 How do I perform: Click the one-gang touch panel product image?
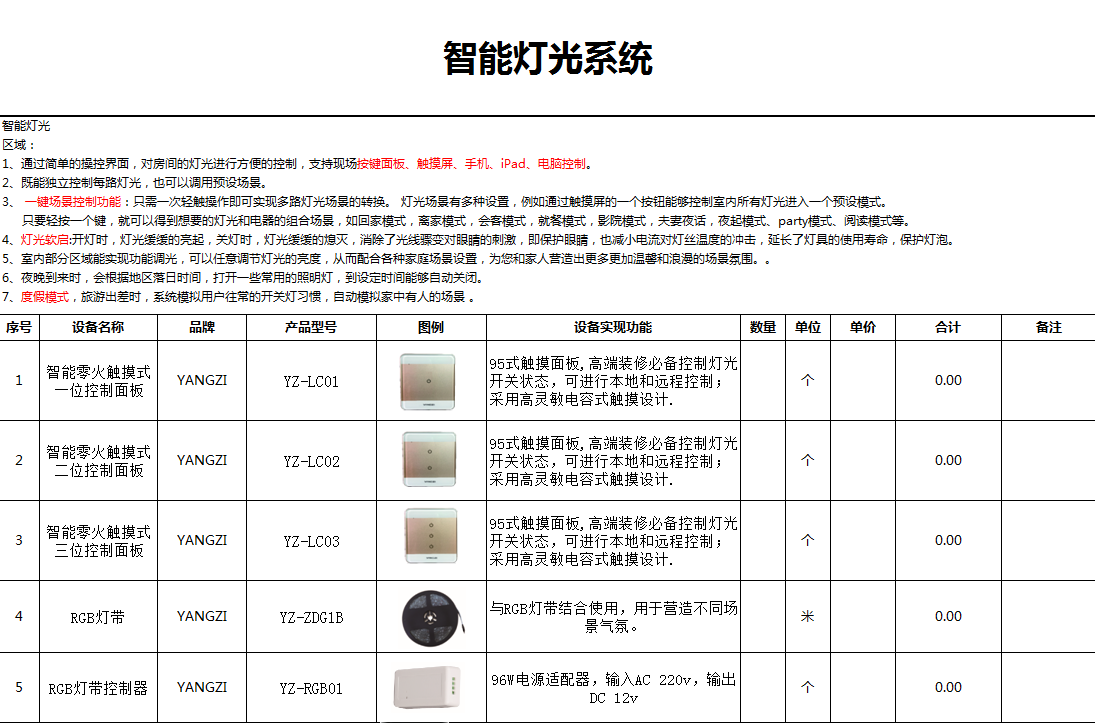[430, 381]
